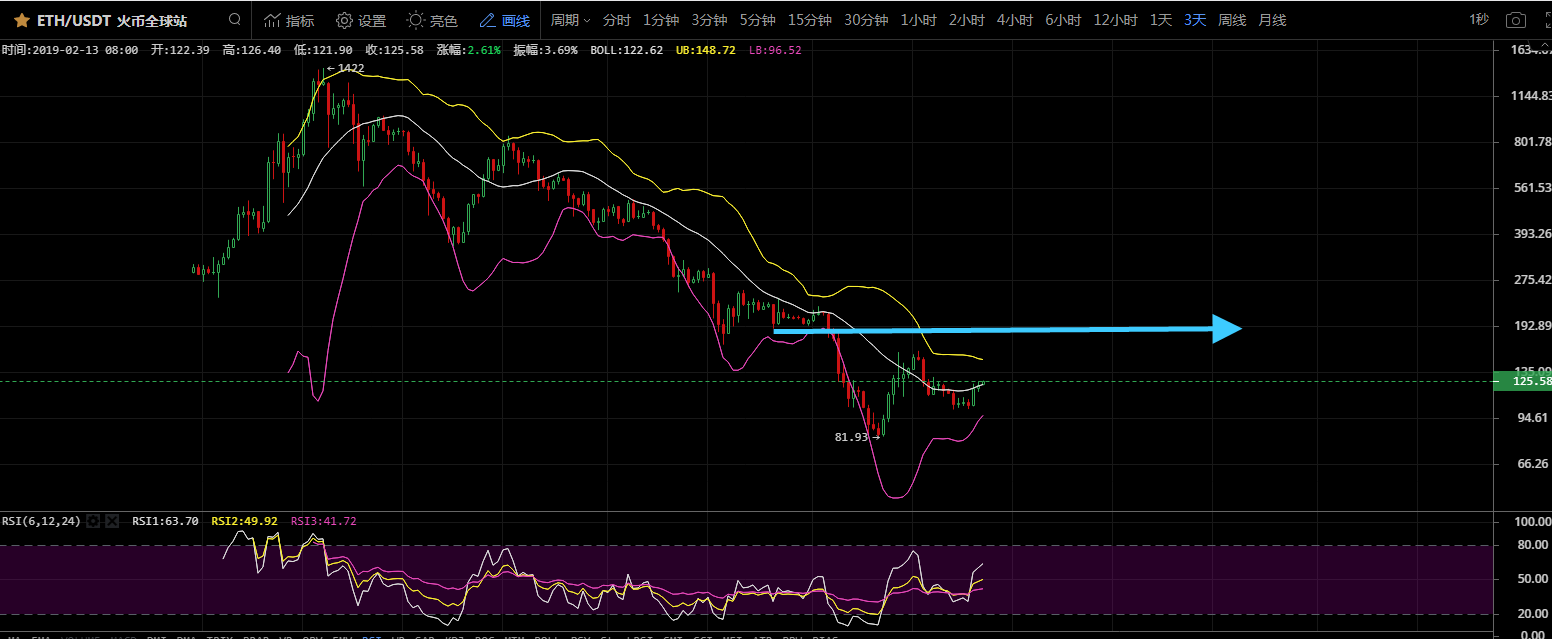Activate the 画线 drawing tool
Viewport: 1552px width, 639px height.
(x=505, y=20)
